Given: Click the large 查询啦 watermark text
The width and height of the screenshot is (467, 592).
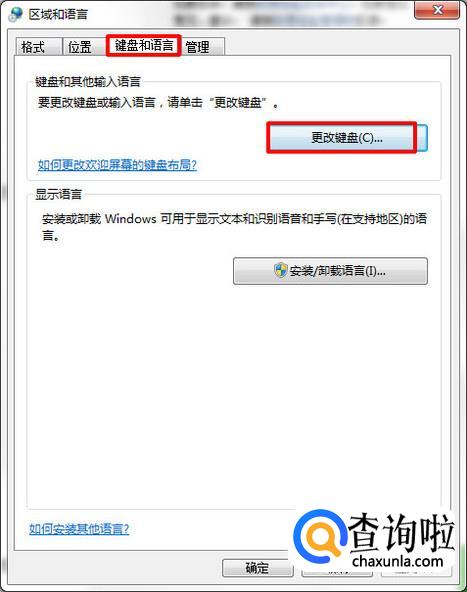Looking at the screenshot, I should 401,532.
